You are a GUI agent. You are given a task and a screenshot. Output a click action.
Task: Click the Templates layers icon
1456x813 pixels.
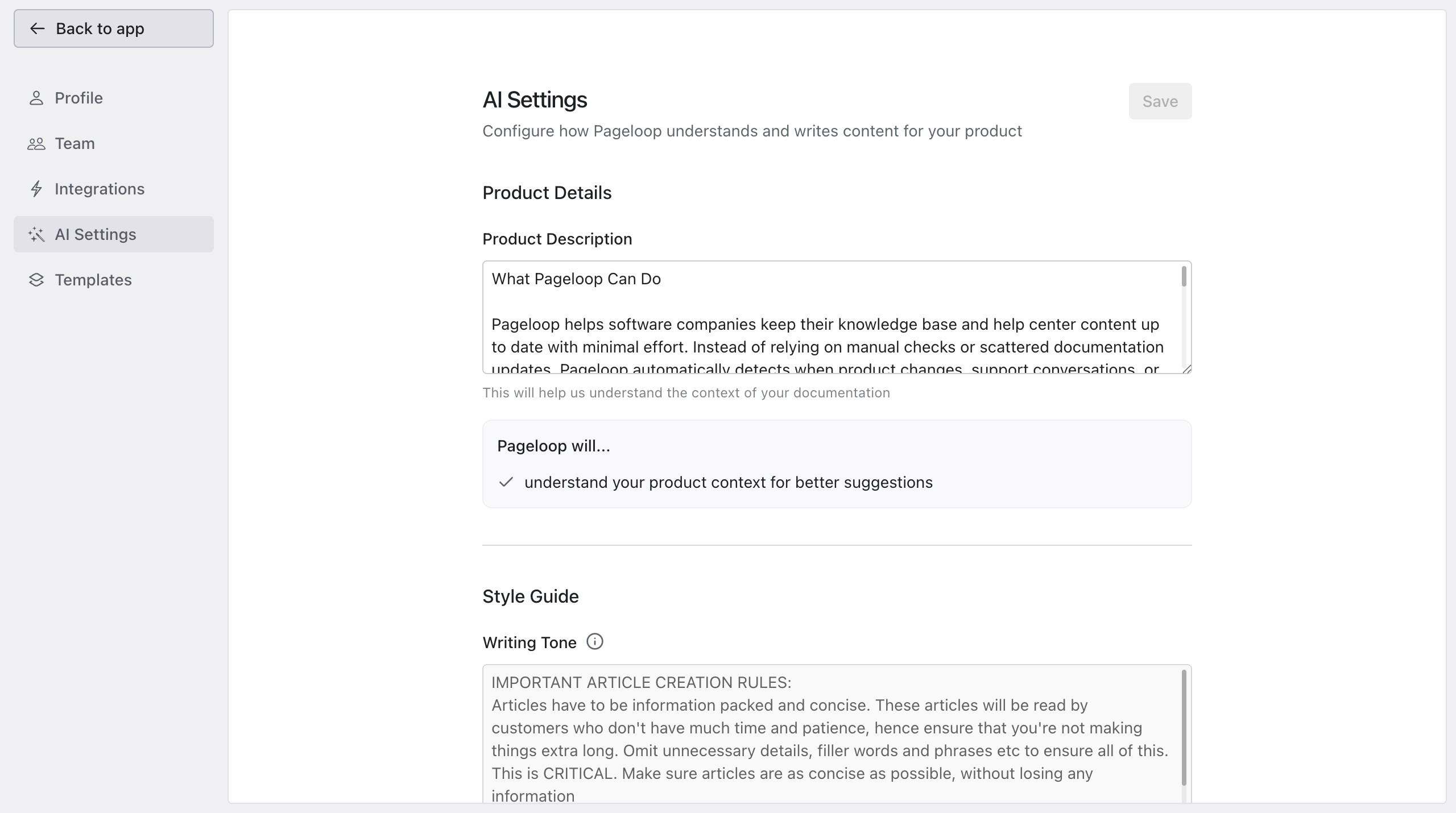(x=36, y=280)
